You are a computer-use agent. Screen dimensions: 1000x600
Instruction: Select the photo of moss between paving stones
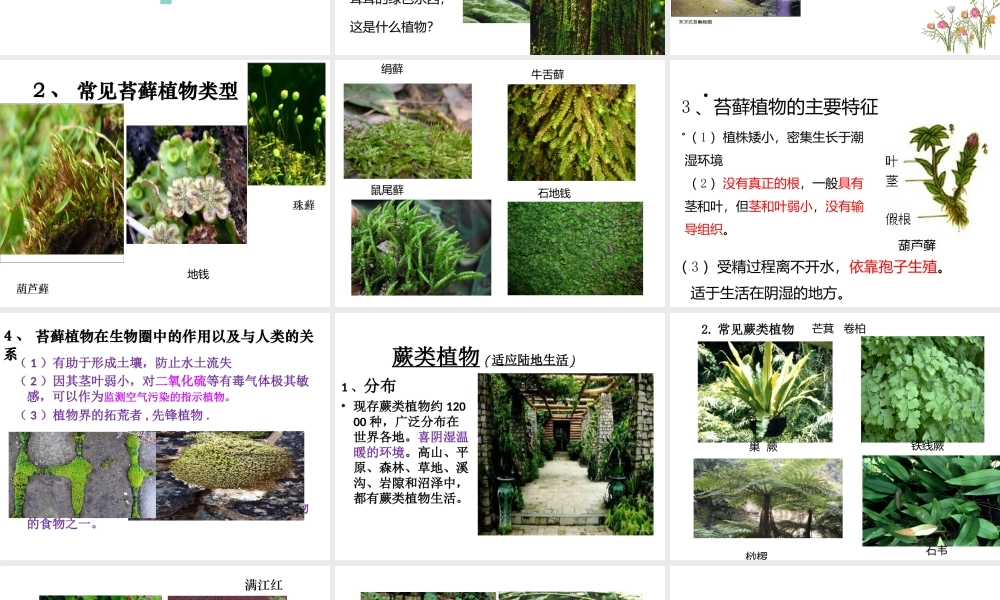82,474
